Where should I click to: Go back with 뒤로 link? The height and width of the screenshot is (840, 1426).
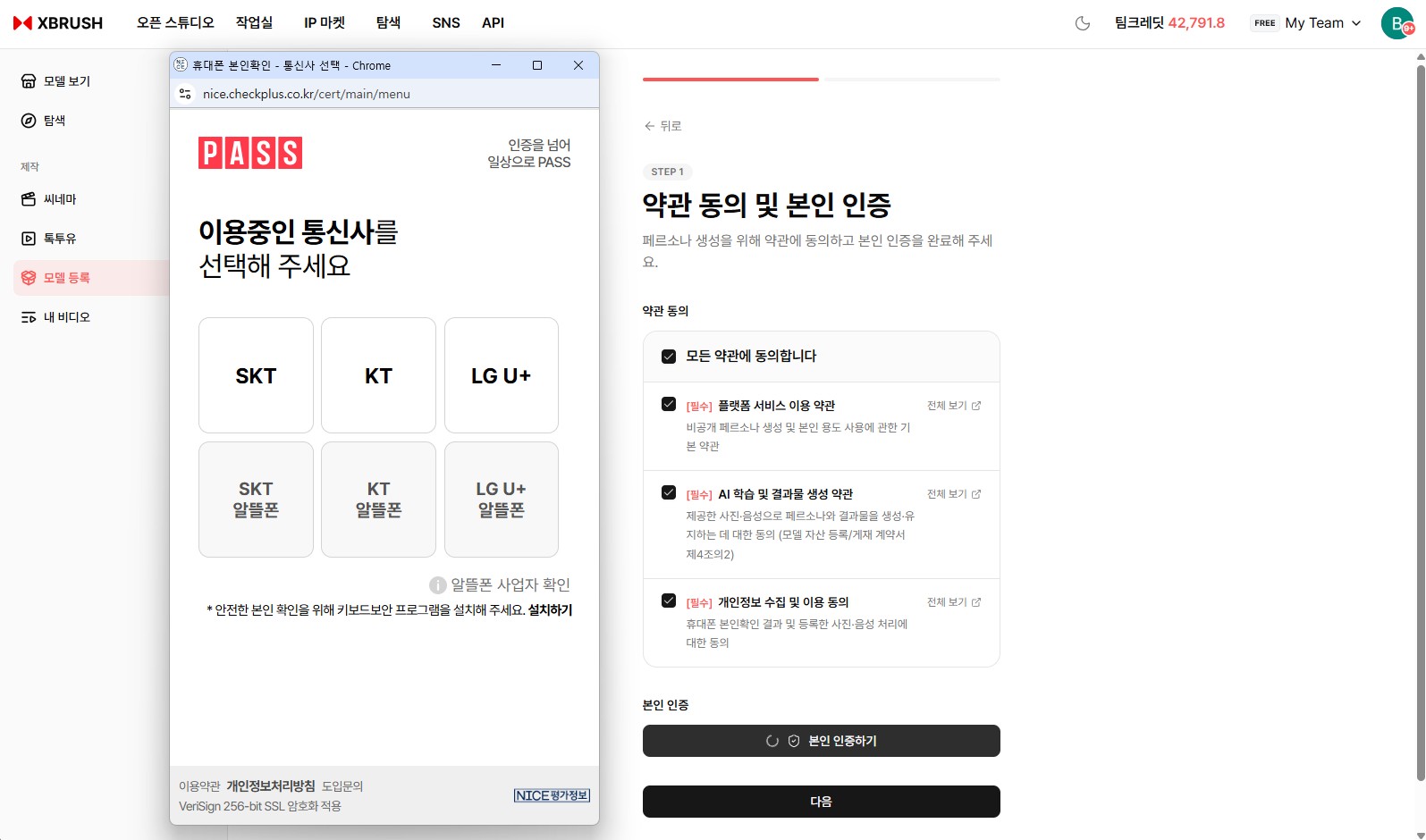click(662, 126)
